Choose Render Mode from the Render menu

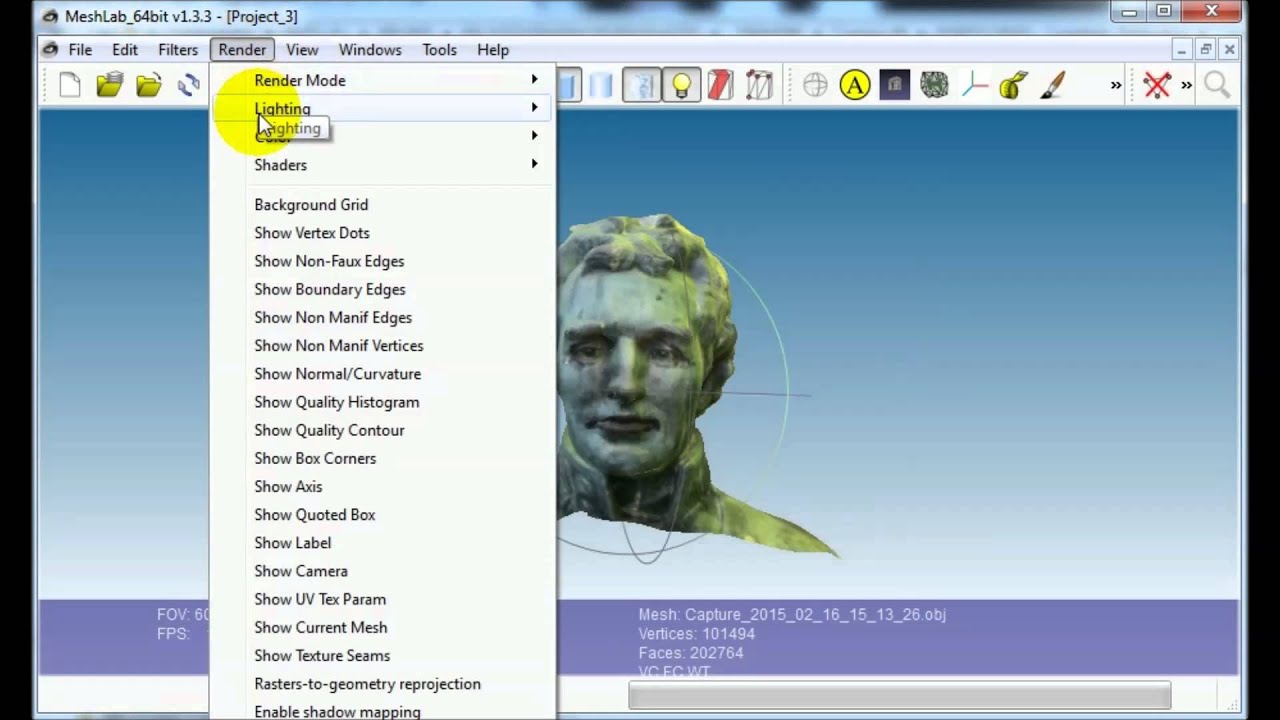tap(382, 80)
